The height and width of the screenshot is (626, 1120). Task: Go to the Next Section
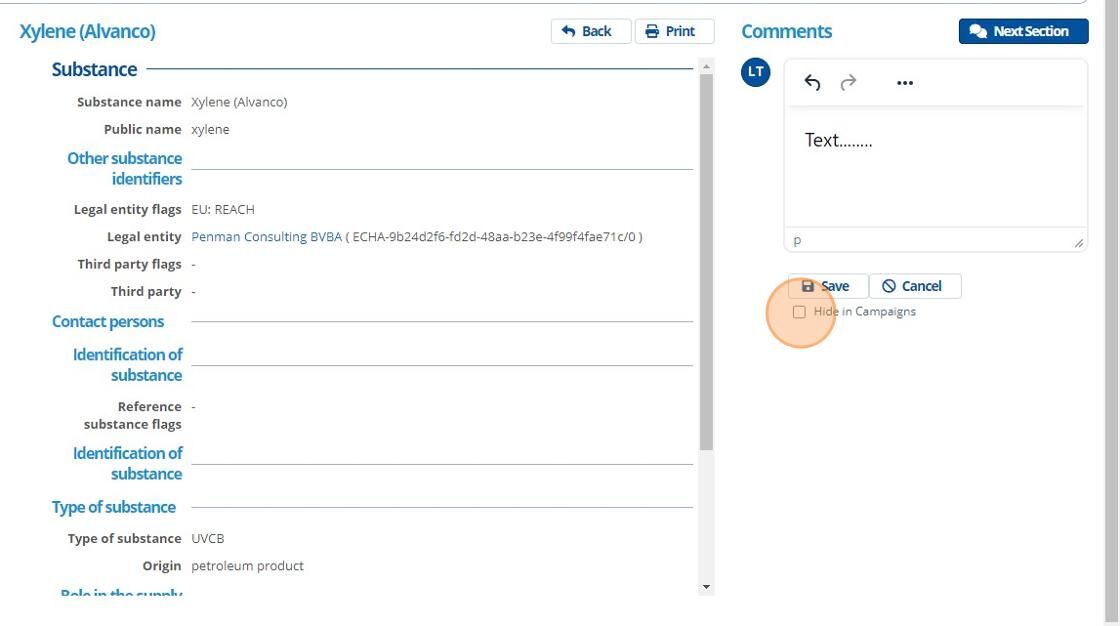(x=1022, y=31)
